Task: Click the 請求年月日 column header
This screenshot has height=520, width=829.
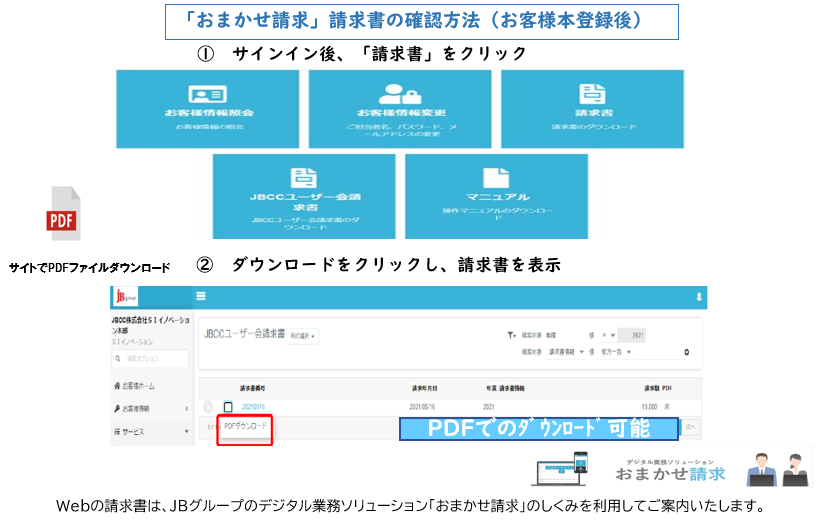Action: (x=425, y=388)
